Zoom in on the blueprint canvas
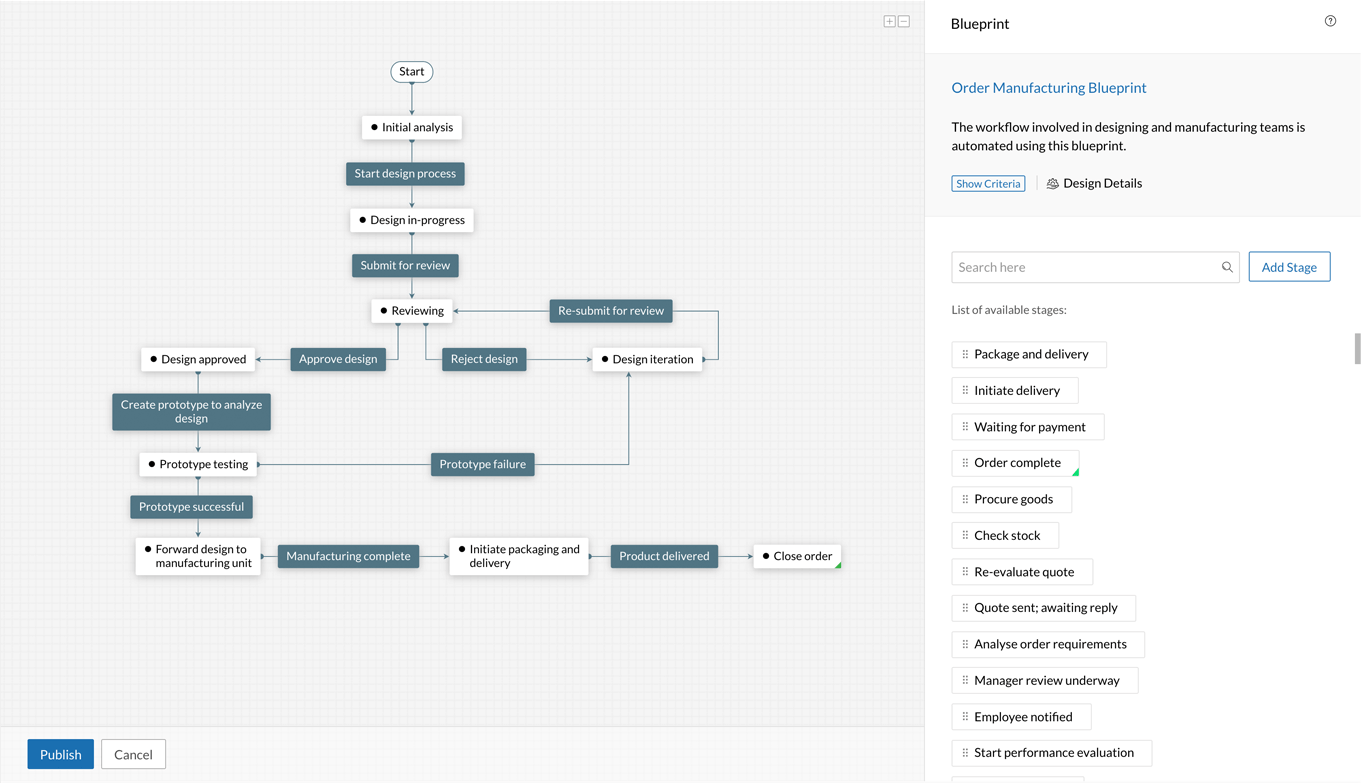This screenshot has width=1361, height=783. (888, 20)
